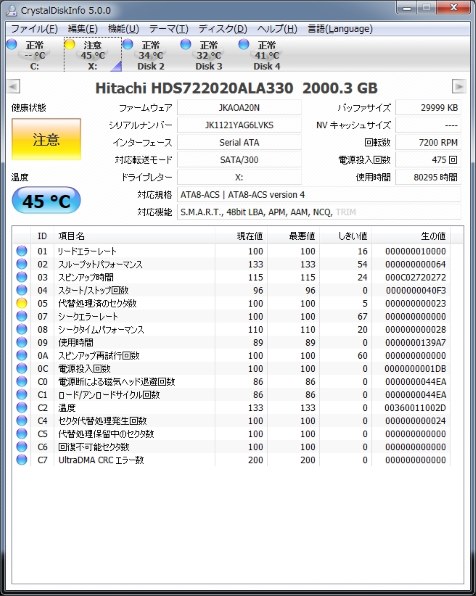Click blue status icon for attribute C2

click(x=22, y=407)
